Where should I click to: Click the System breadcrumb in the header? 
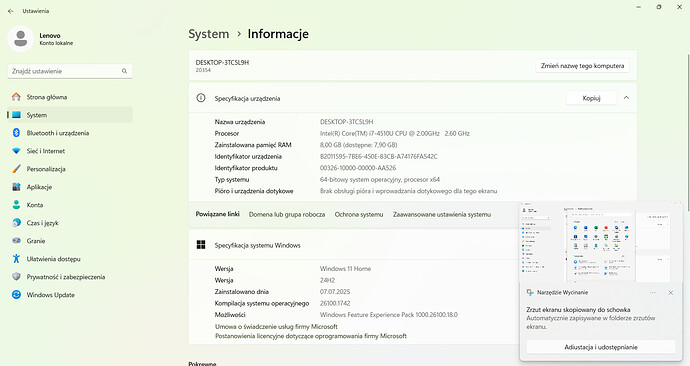pos(209,34)
